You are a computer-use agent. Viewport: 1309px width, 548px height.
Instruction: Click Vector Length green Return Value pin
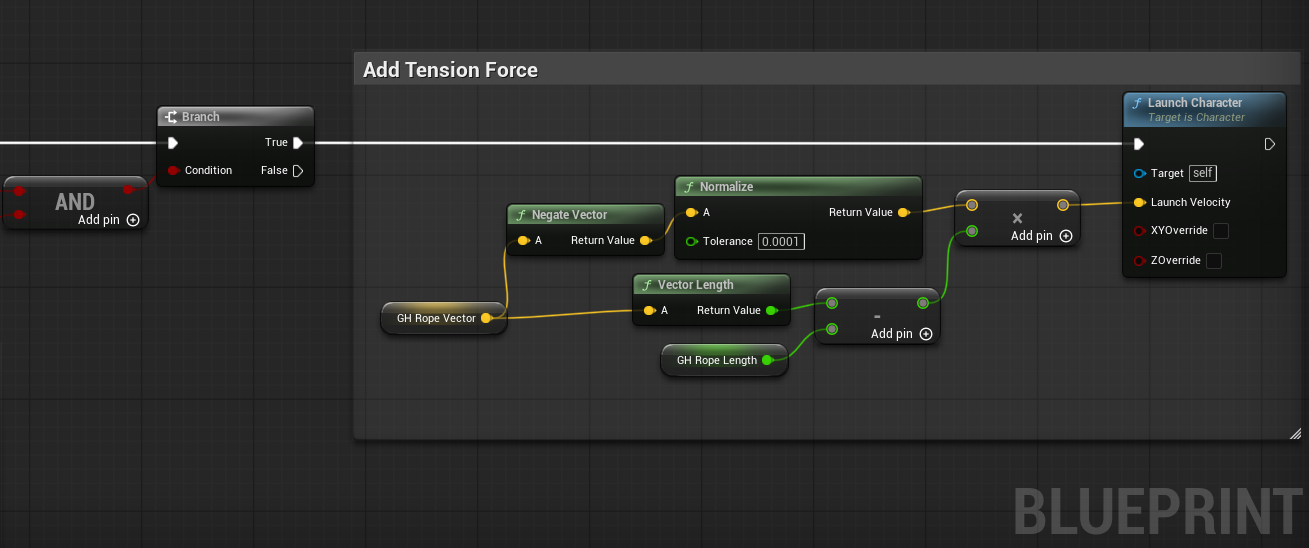[771, 310]
